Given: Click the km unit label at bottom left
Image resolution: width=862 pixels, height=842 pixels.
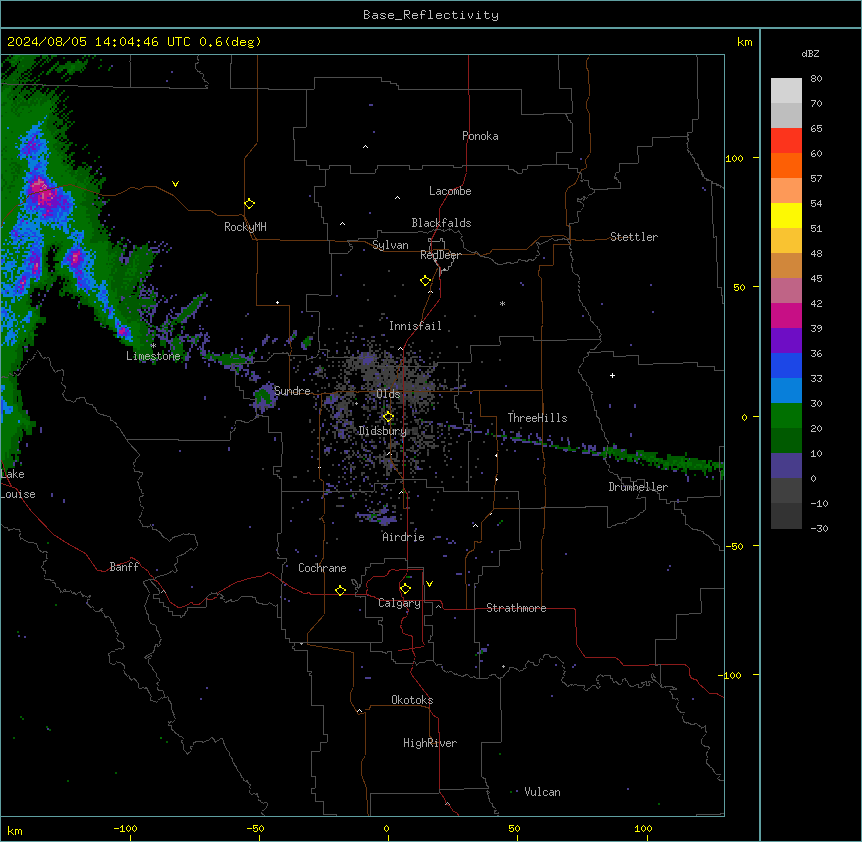Looking at the screenshot, I should [x=15, y=830].
